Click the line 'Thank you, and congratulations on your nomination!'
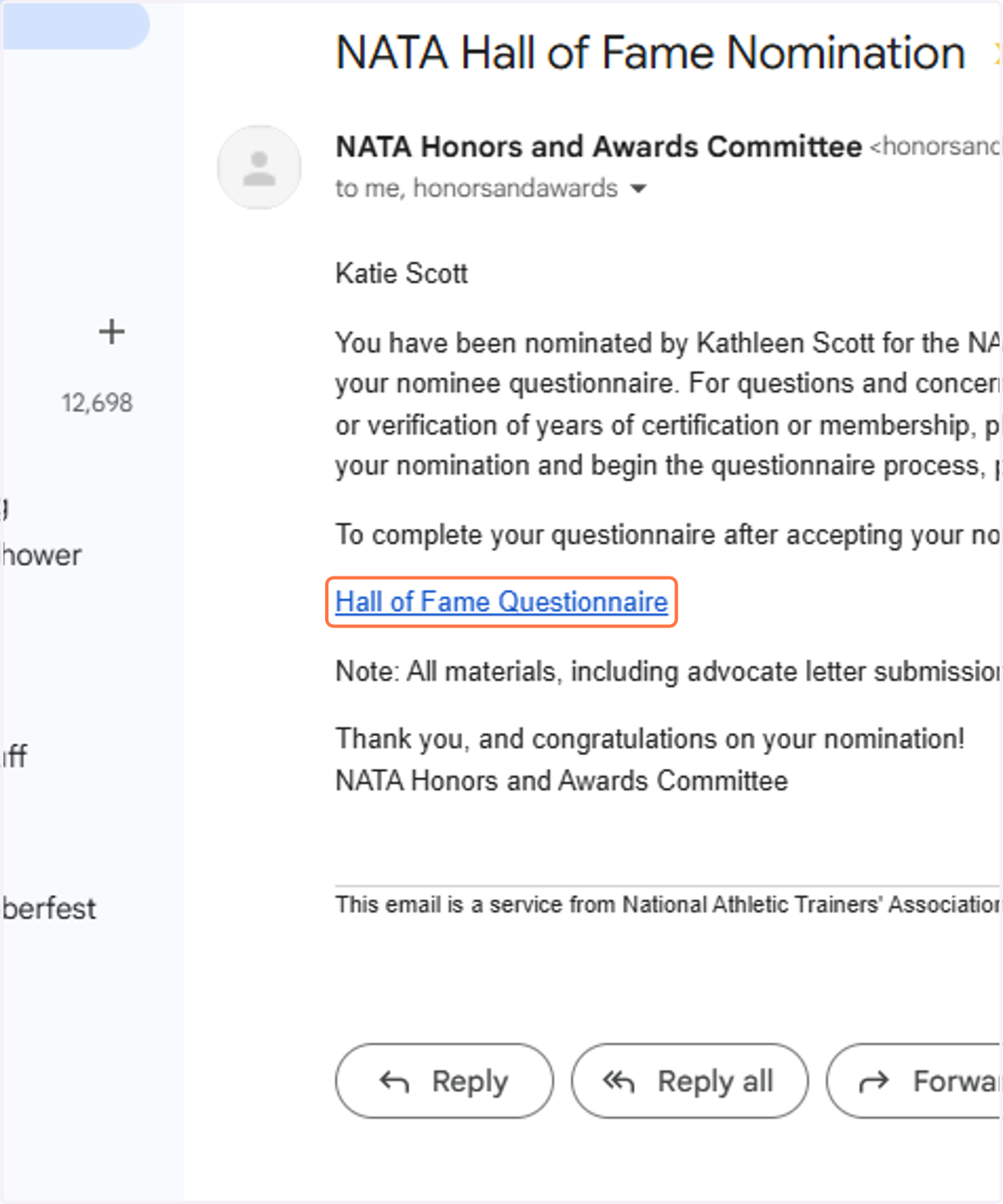This screenshot has height=1204, width=1003. 649,739
